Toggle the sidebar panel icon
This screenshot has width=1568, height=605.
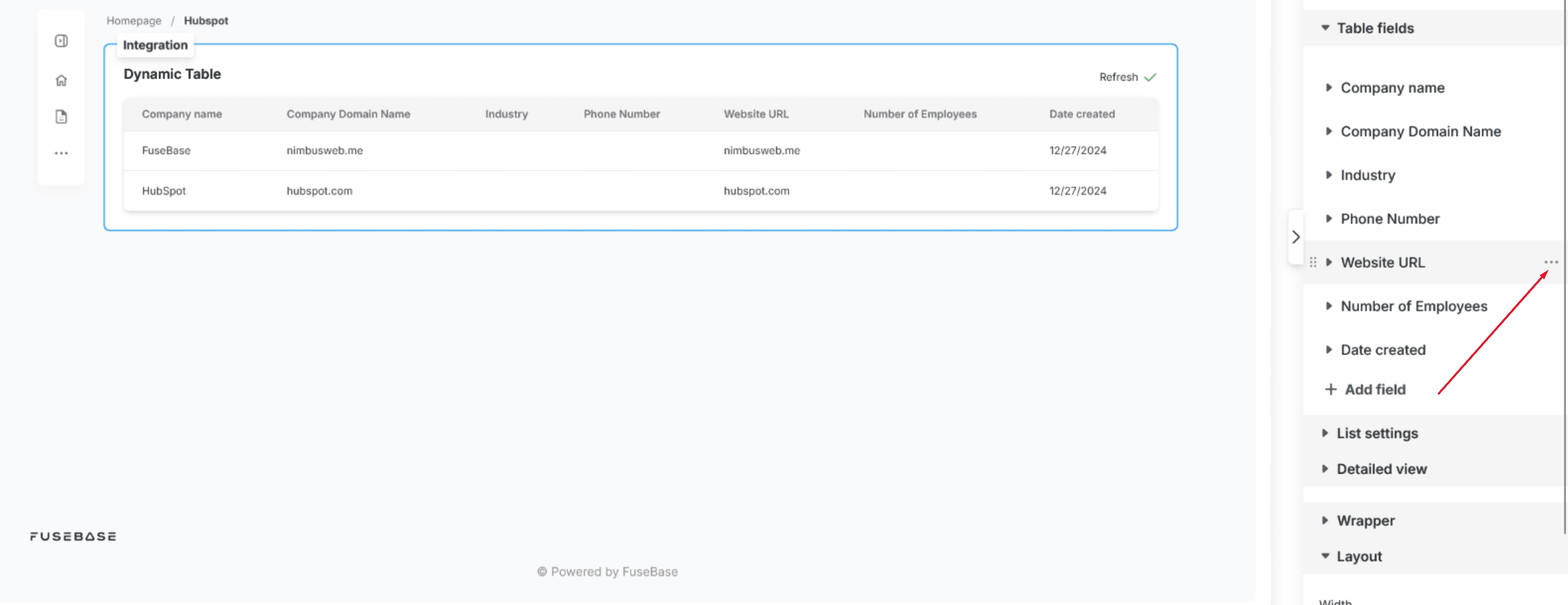[x=62, y=41]
